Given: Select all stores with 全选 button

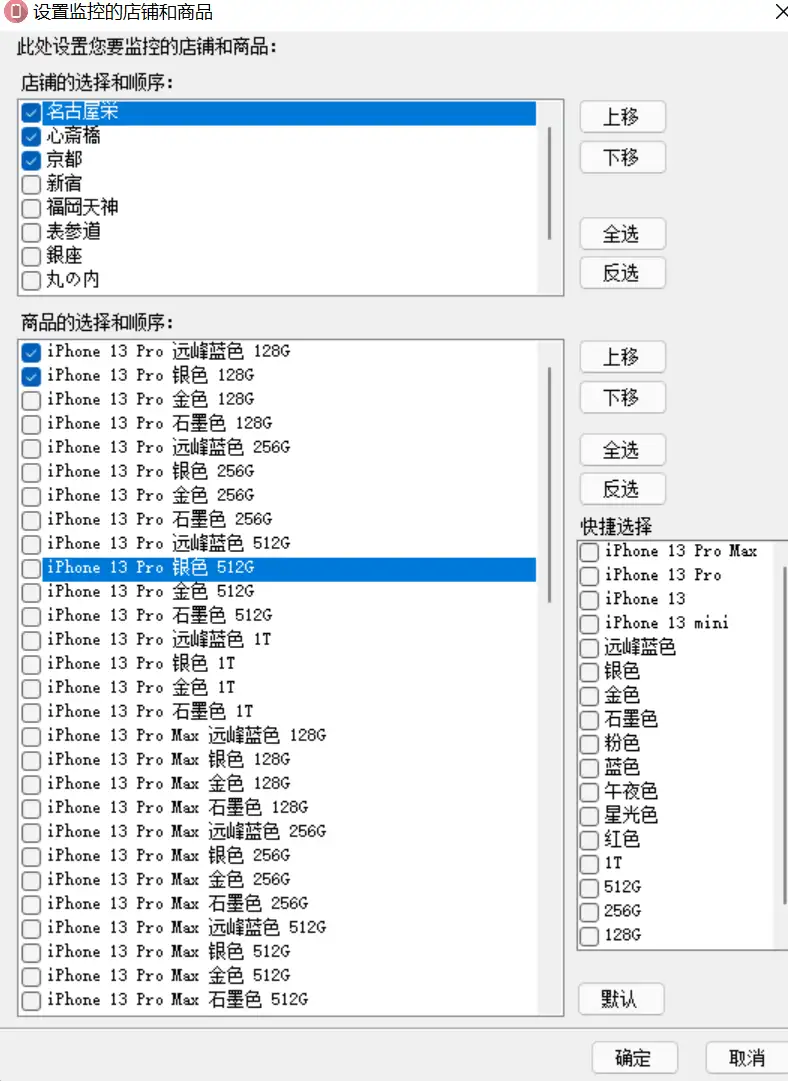Looking at the screenshot, I should pyautogui.click(x=623, y=234).
